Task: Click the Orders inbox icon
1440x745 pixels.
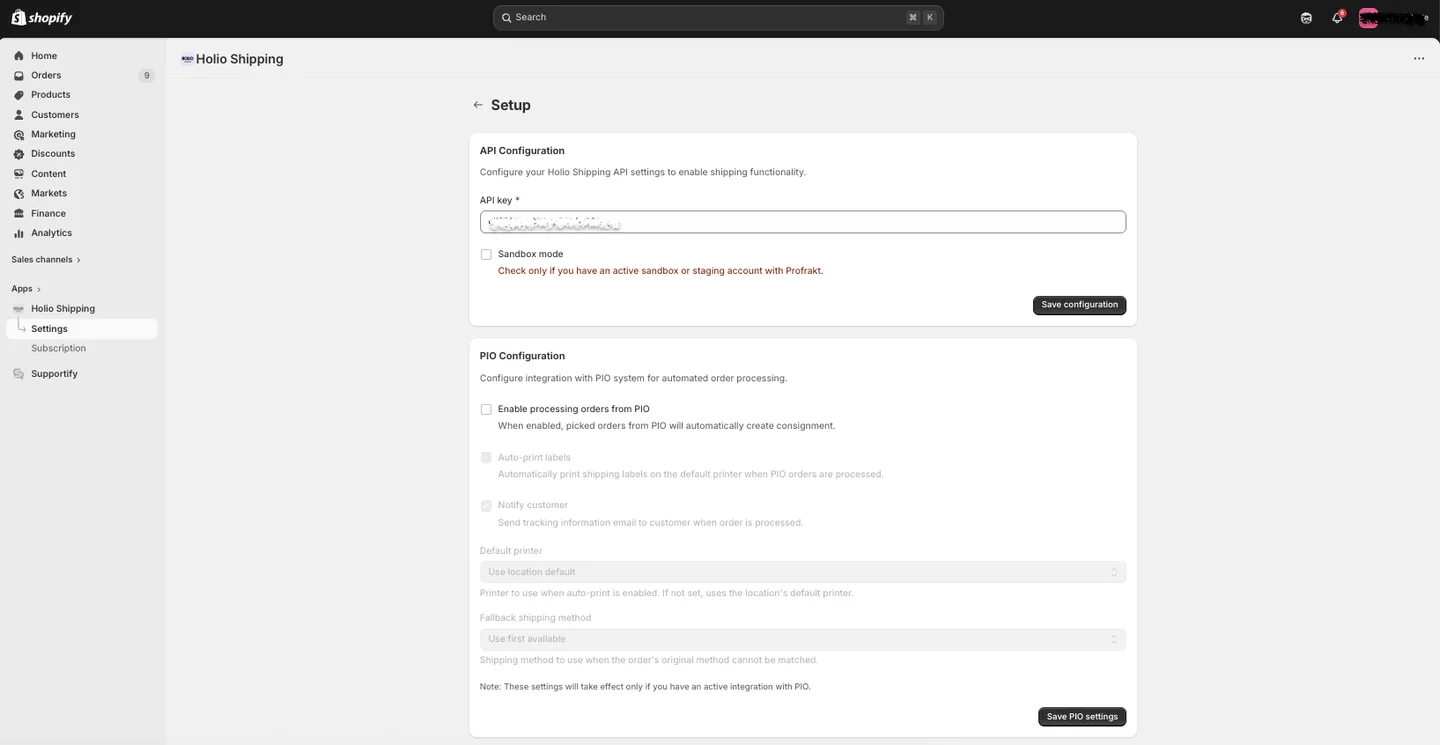Action: [x=18, y=75]
